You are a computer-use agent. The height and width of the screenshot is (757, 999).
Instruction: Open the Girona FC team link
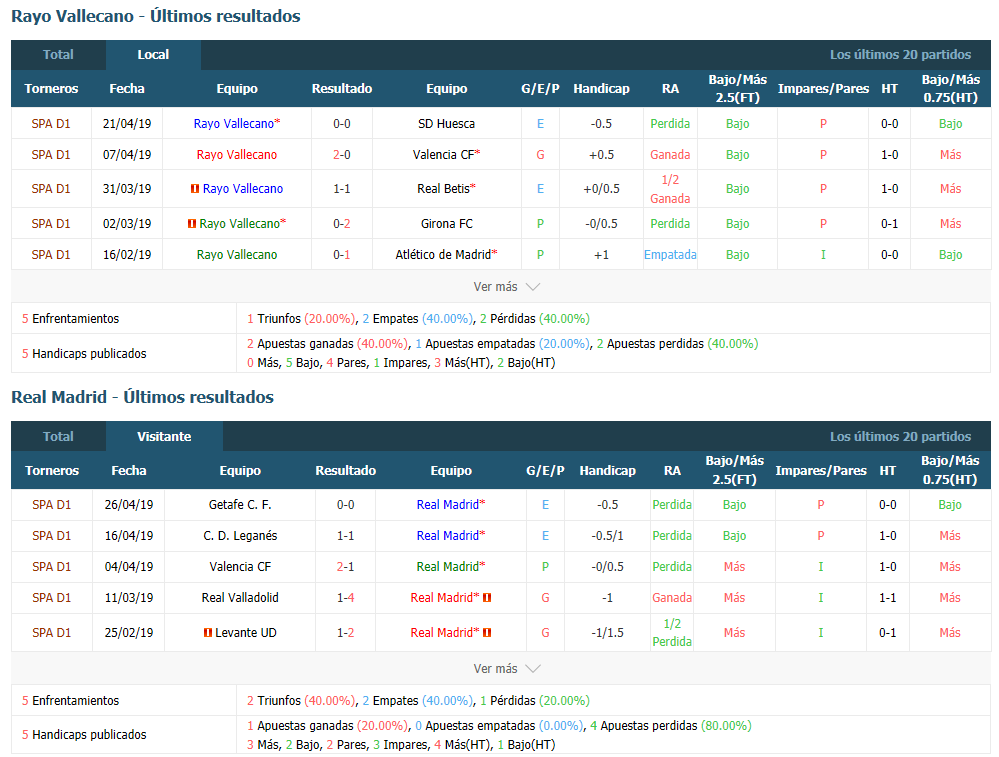coord(447,224)
